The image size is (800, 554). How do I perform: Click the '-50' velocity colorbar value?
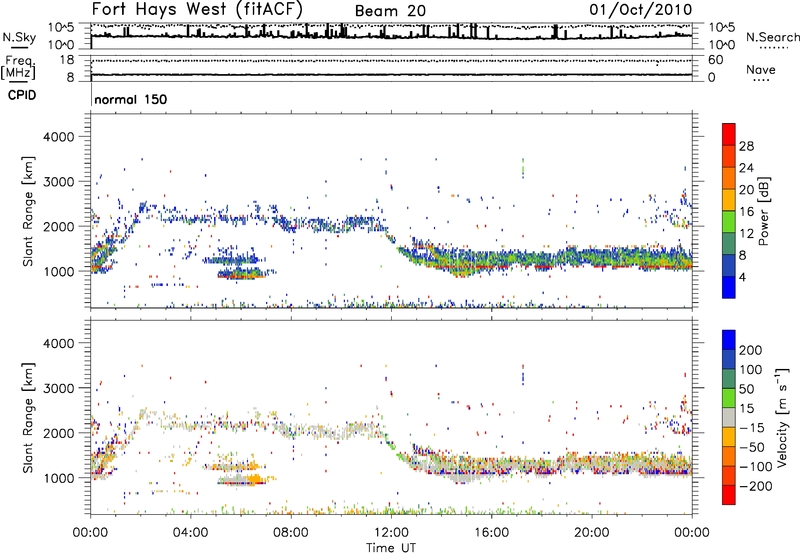752,447
